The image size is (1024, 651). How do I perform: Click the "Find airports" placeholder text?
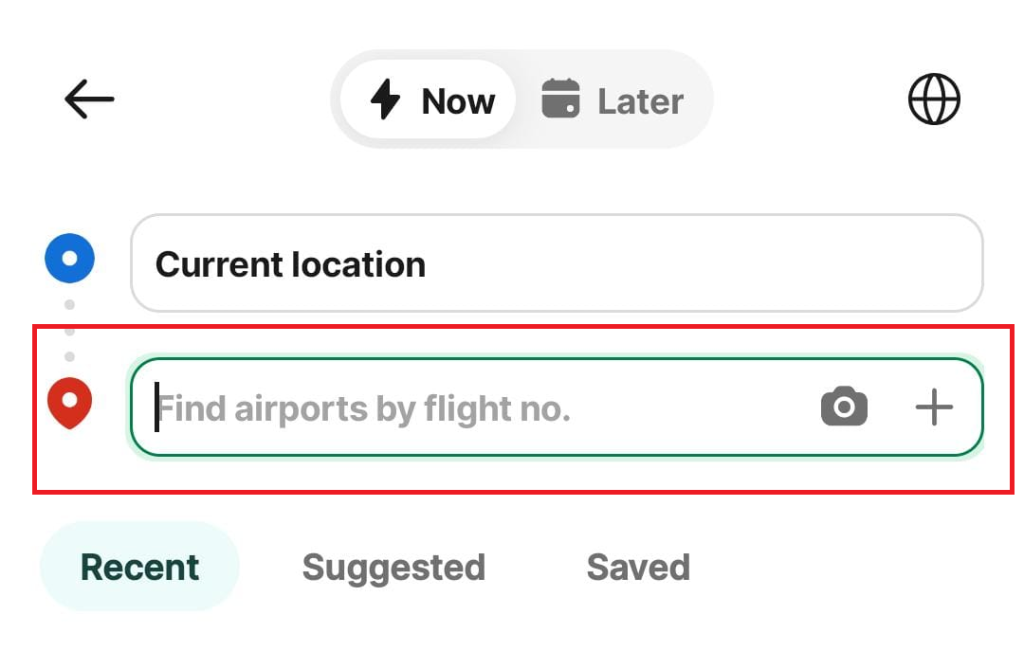point(263,409)
